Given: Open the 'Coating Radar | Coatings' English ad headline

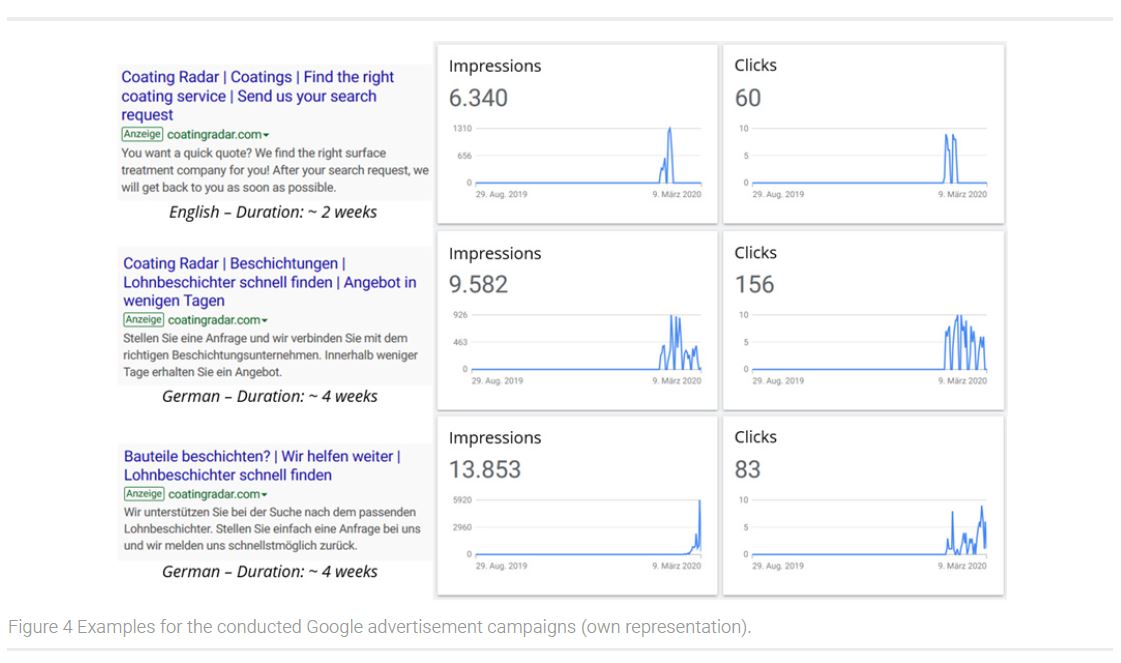Looking at the screenshot, I should 257,96.
